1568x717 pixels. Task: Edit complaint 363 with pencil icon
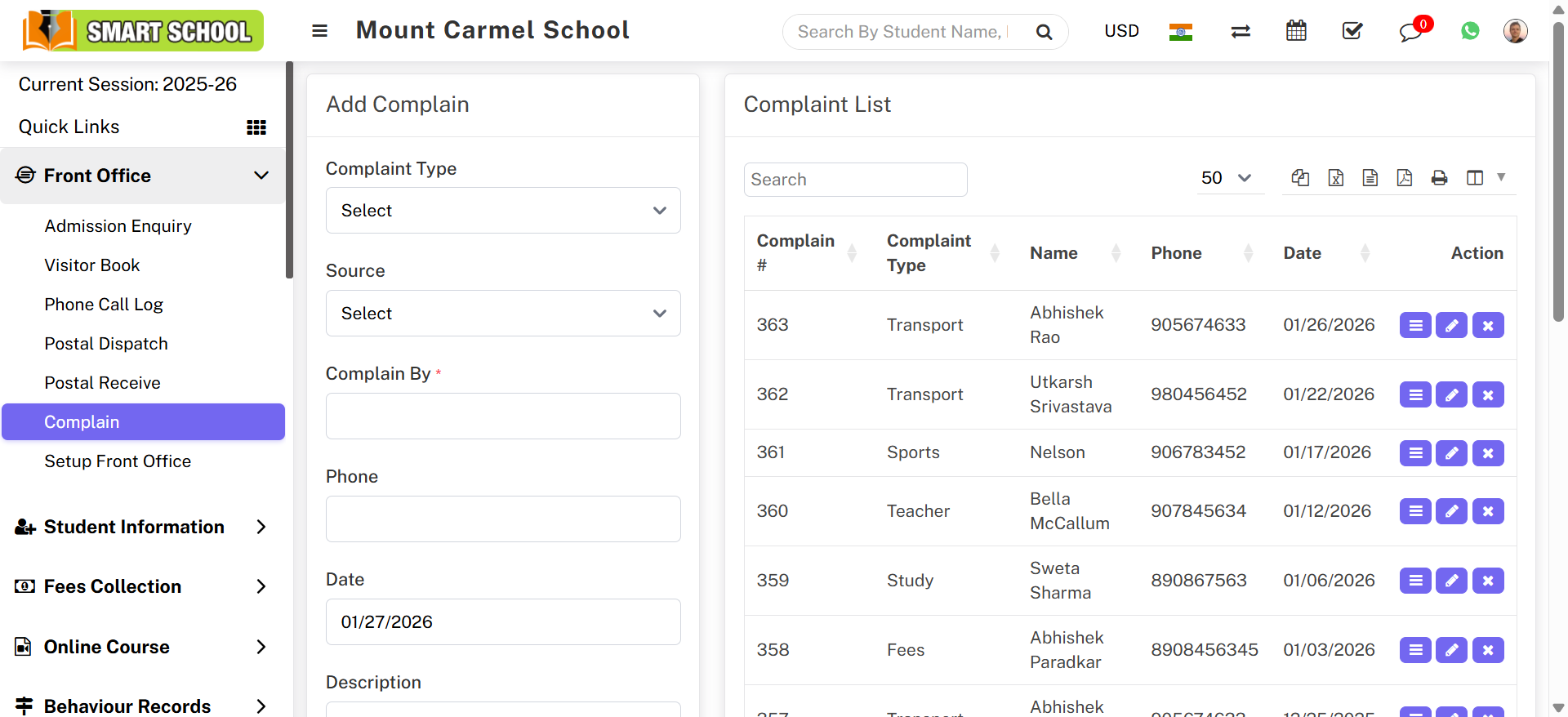[1451, 325]
